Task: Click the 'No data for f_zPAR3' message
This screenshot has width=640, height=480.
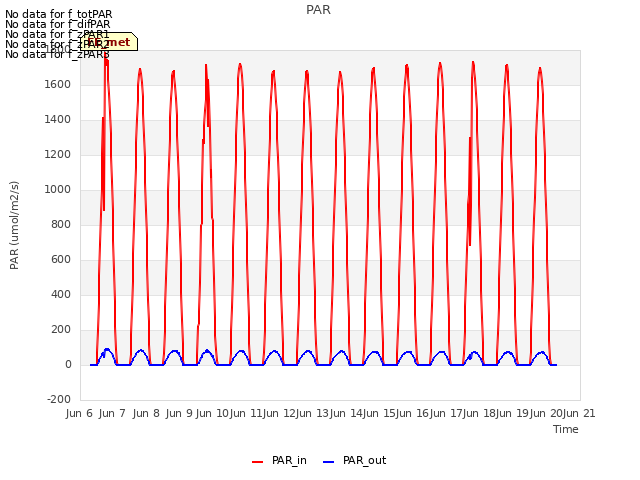Action: pos(57,54)
